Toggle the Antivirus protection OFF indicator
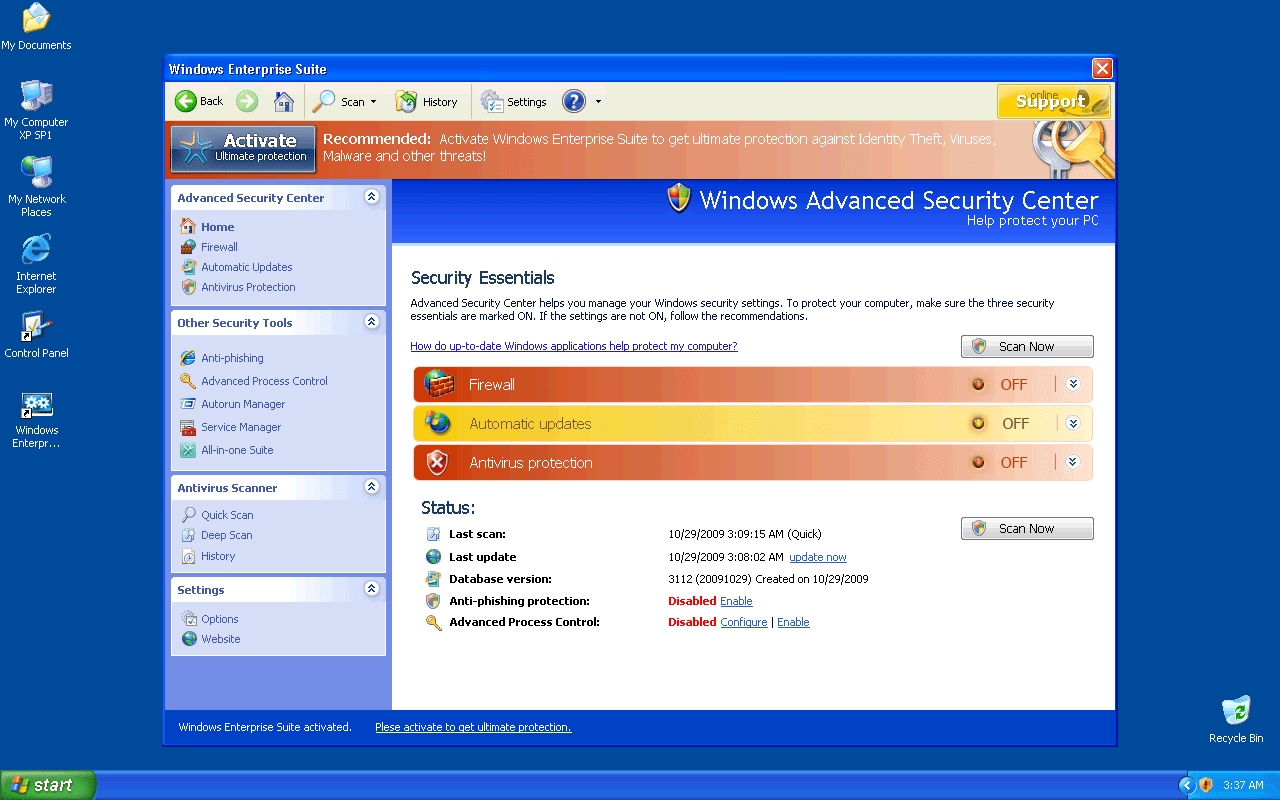This screenshot has width=1280, height=800. (x=979, y=462)
